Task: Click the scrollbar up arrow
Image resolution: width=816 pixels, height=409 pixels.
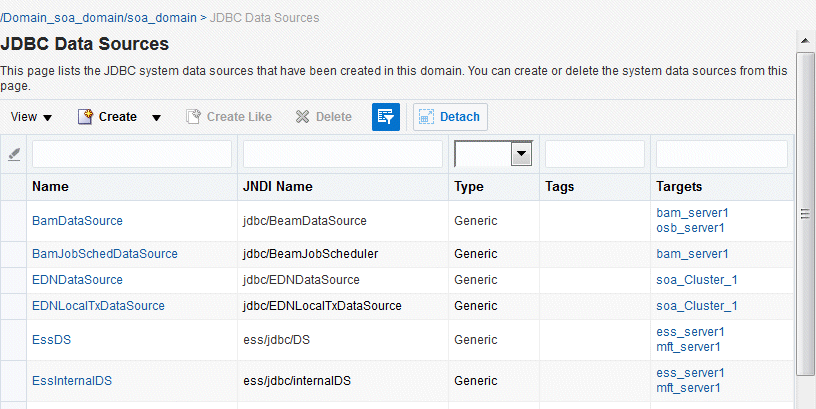Action: (x=806, y=41)
